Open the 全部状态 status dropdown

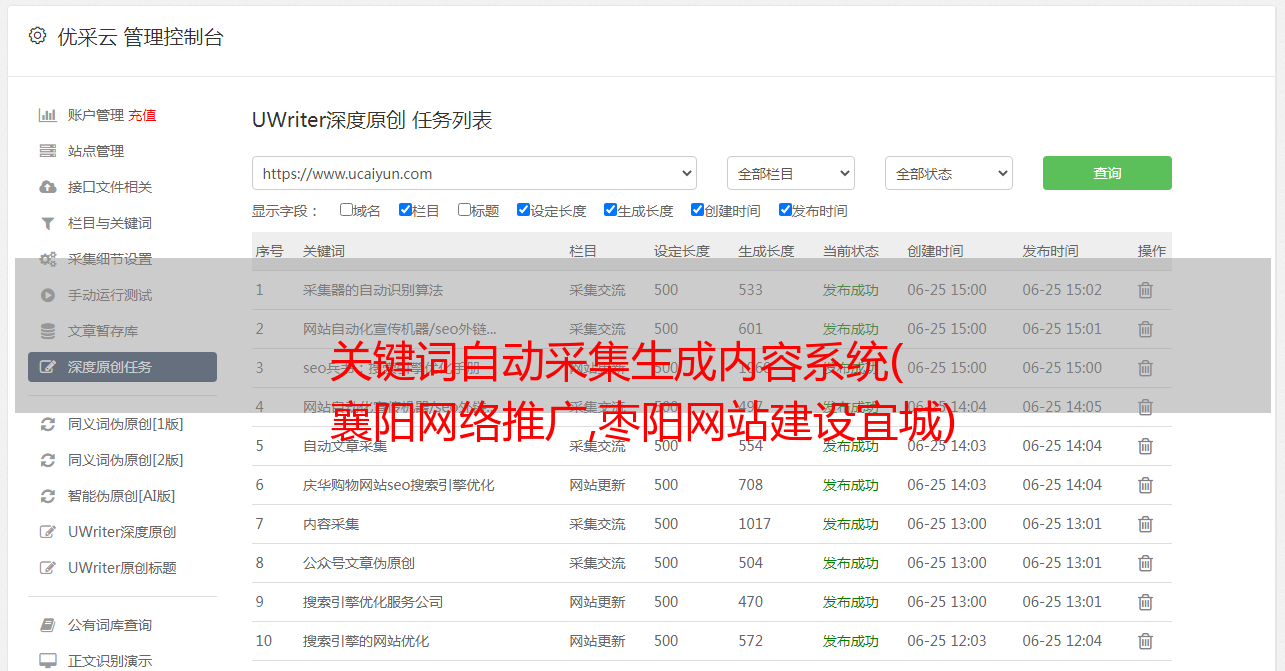point(949,173)
